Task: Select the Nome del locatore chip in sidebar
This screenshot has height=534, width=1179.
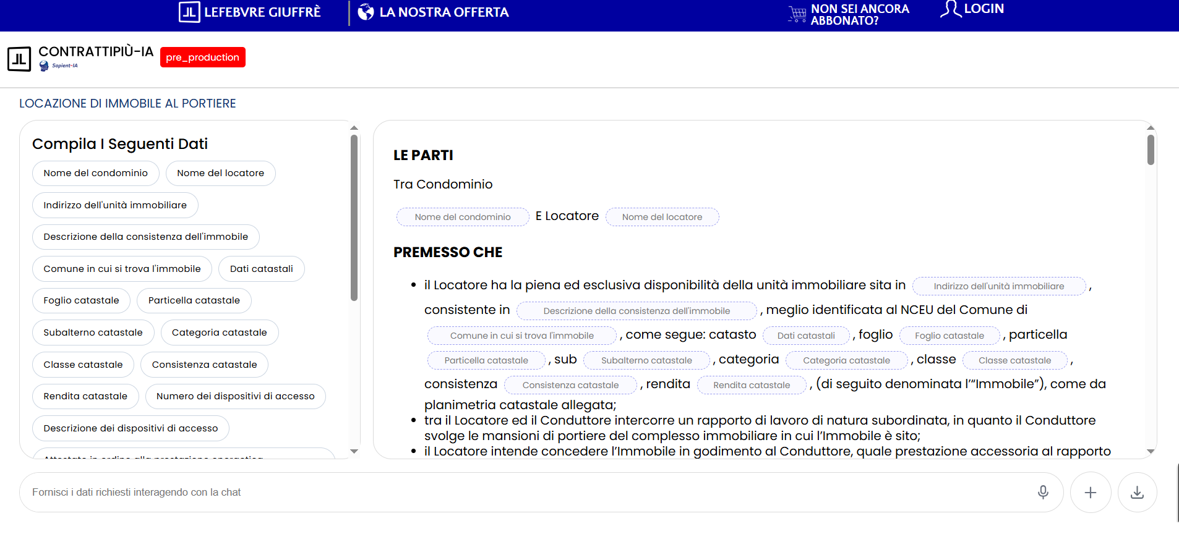Action: (x=220, y=173)
